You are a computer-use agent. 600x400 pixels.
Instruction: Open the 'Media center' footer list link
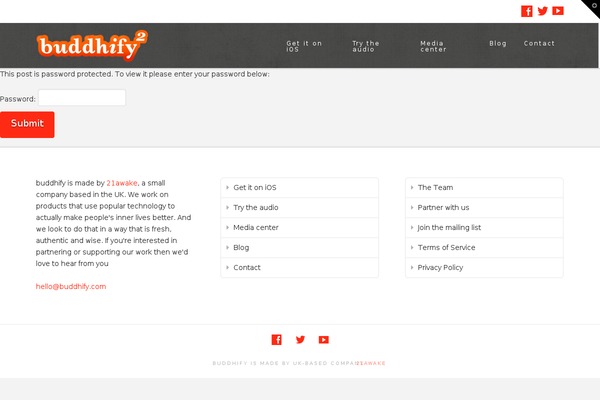(300, 227)
